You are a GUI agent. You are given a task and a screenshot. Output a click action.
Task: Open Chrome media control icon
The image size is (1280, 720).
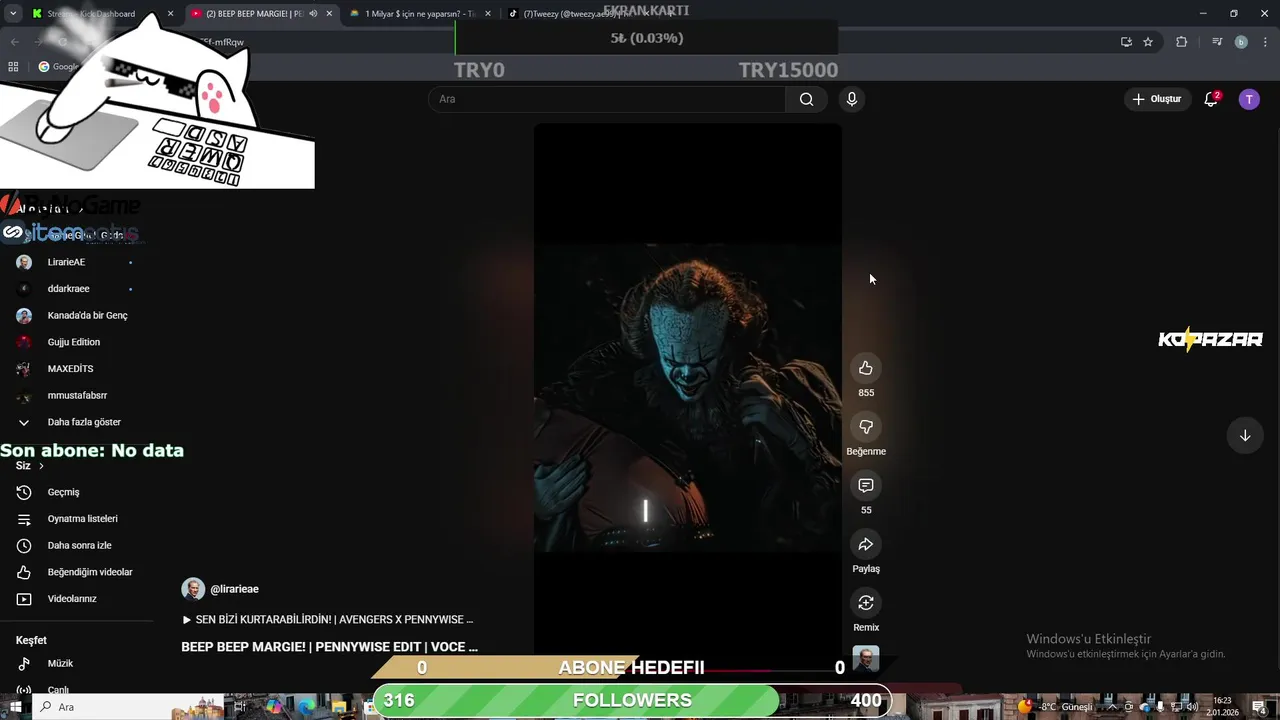click(1217, 42)
